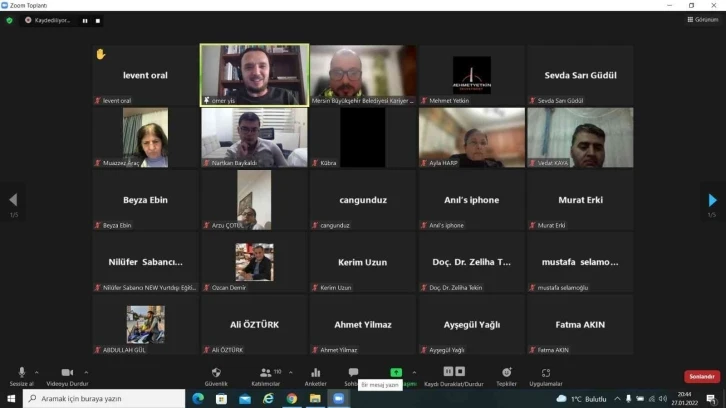Click the green encryption shield icon
726x408 pixels.
10,20
